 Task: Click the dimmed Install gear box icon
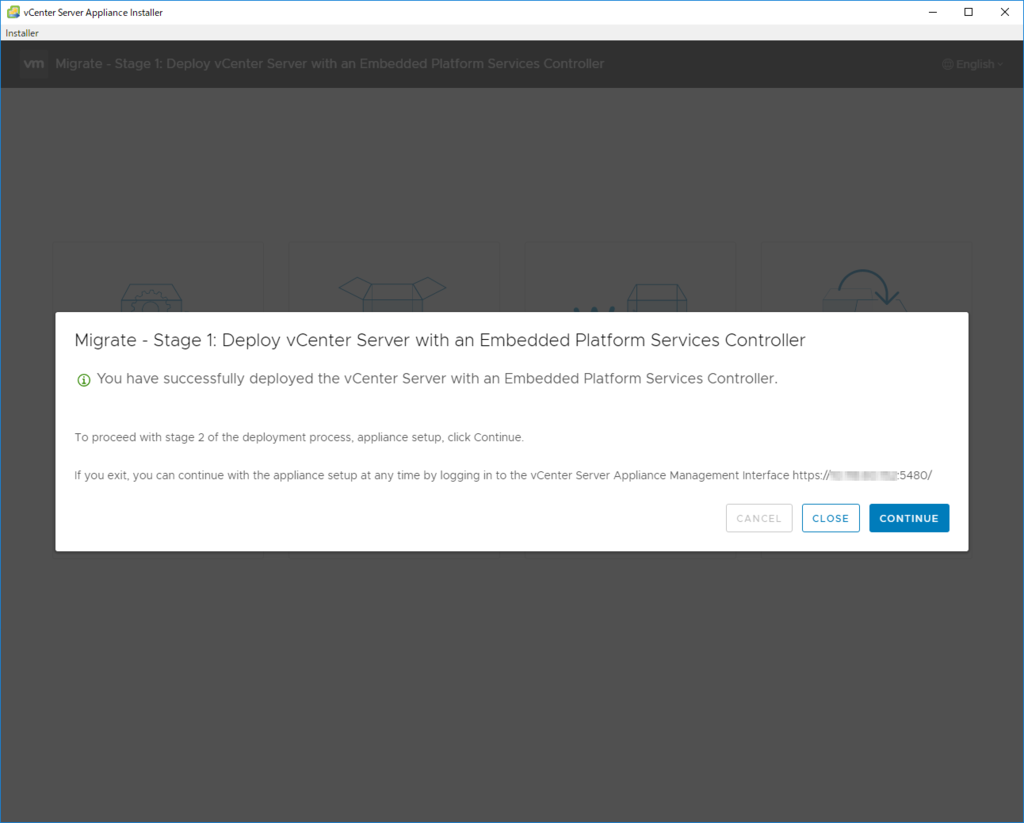(x=152, y=297)
